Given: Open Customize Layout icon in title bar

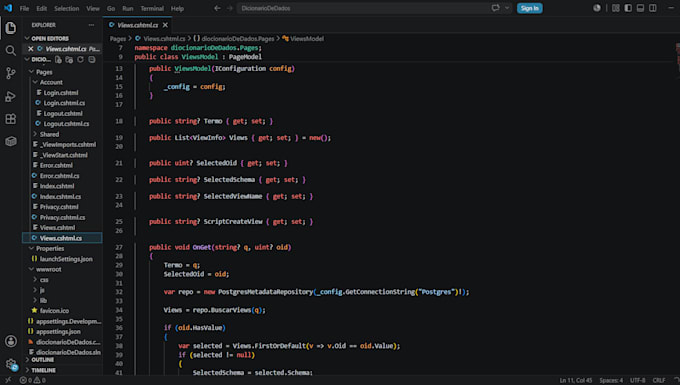Looking at the screenshot, I should (615, 8).
